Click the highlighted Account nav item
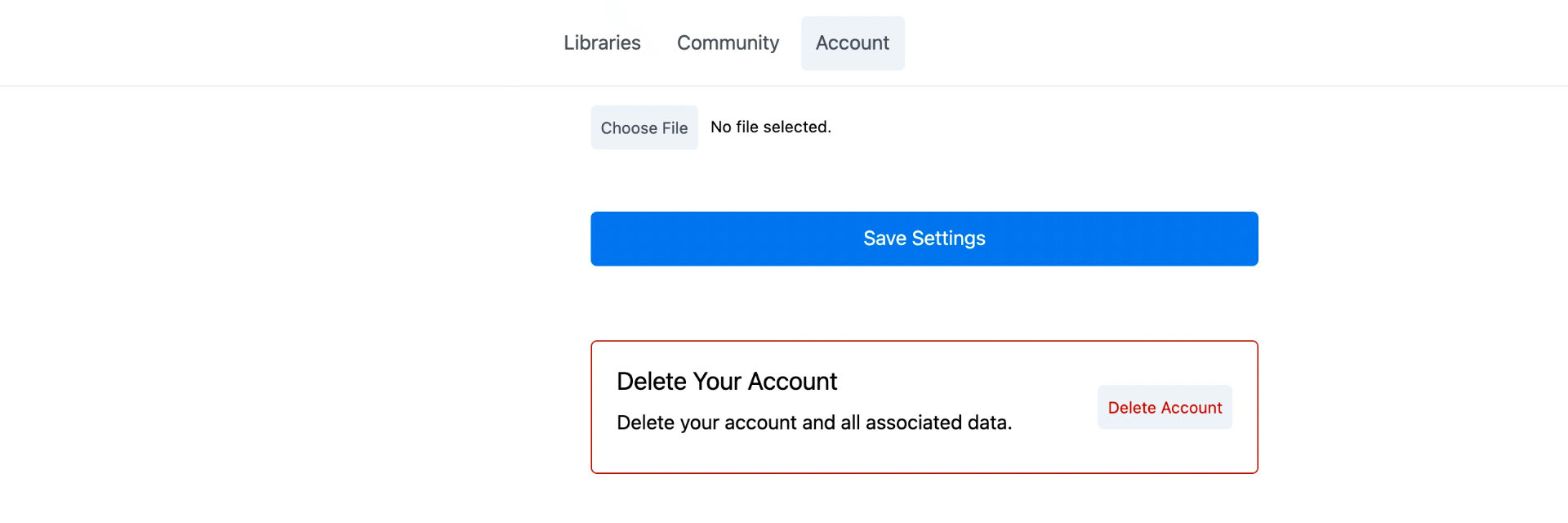The width and height of the screenshot is (1568, 523). coord(853,42)
